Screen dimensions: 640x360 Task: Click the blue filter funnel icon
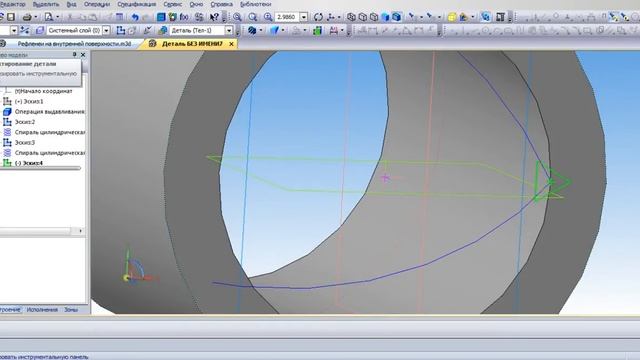[x=274, y=30]
